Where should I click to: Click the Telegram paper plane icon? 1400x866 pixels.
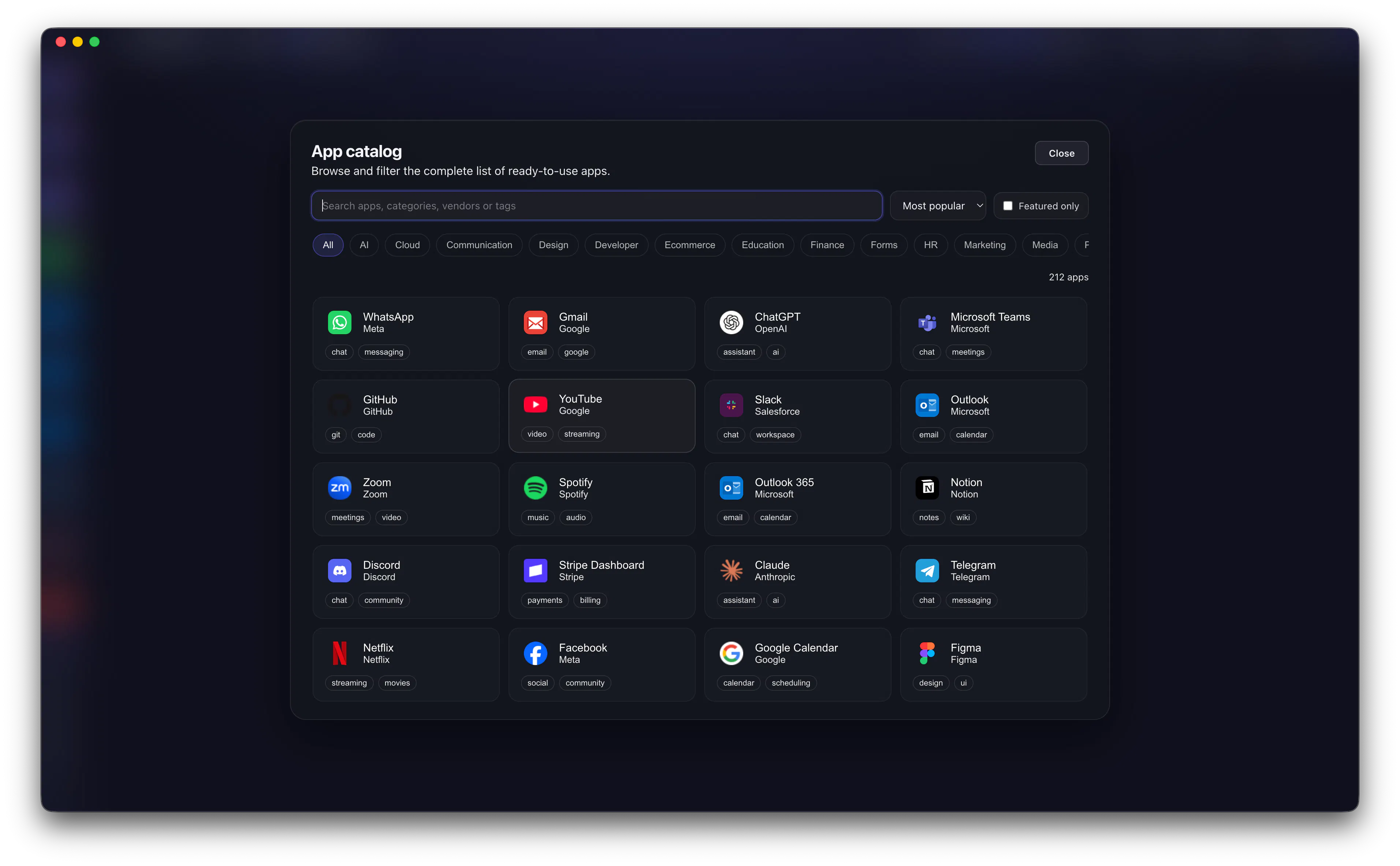tap(927, 571)
